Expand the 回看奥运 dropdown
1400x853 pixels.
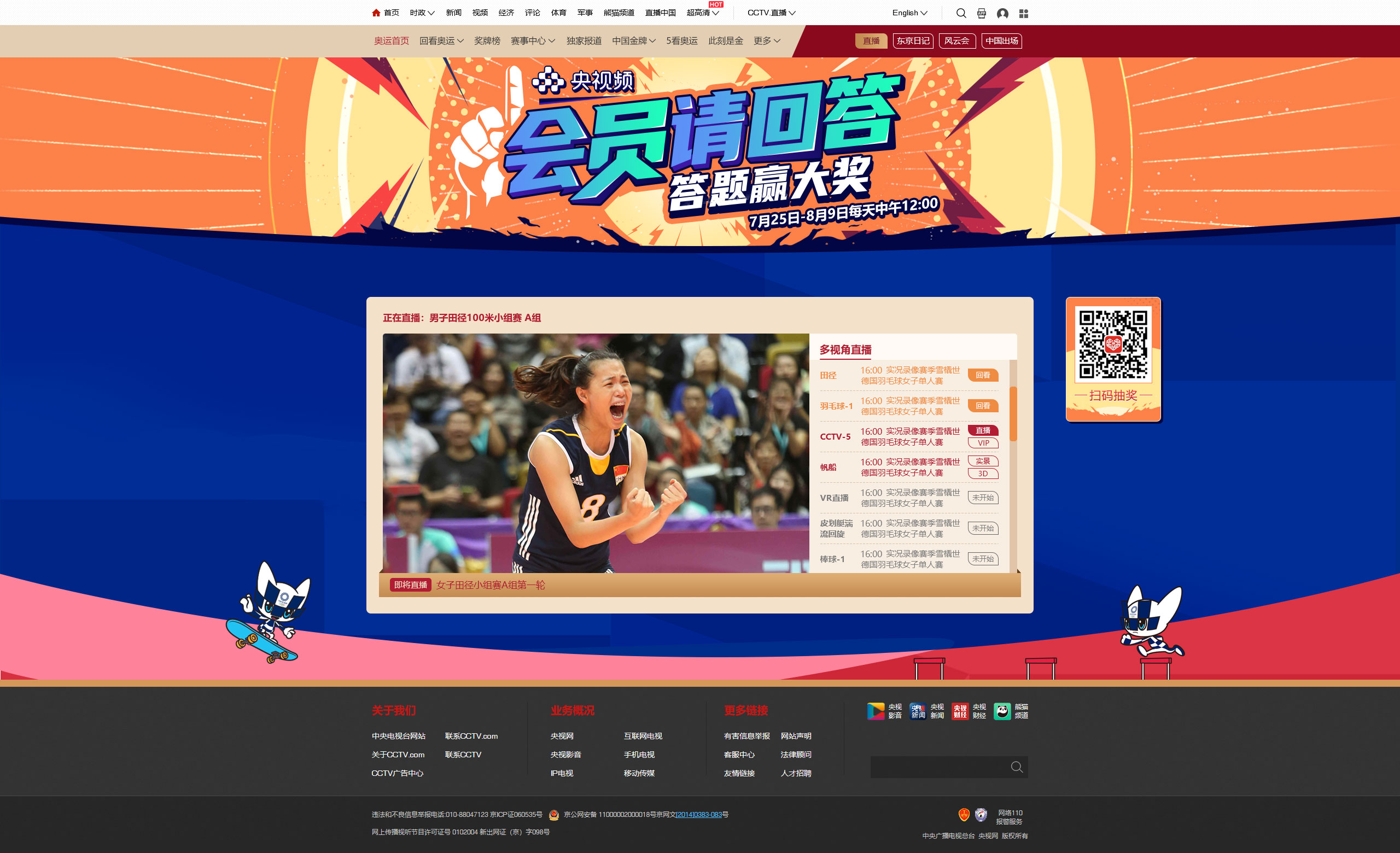point(441,41)
